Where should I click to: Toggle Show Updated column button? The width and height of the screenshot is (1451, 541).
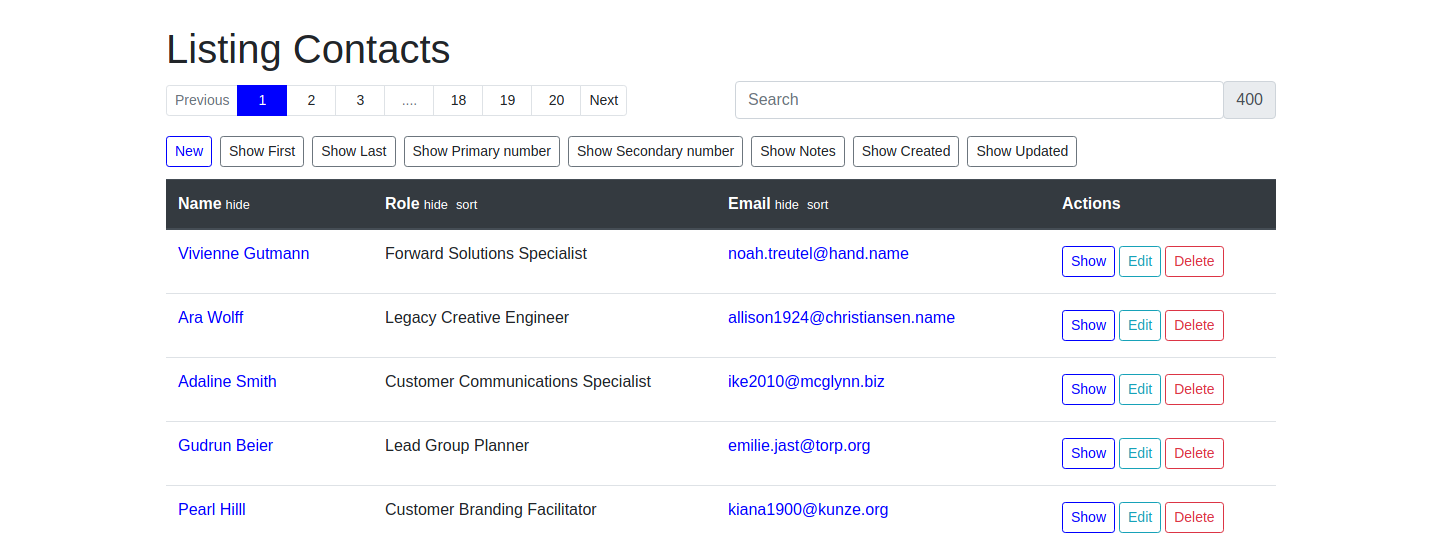1021,151
